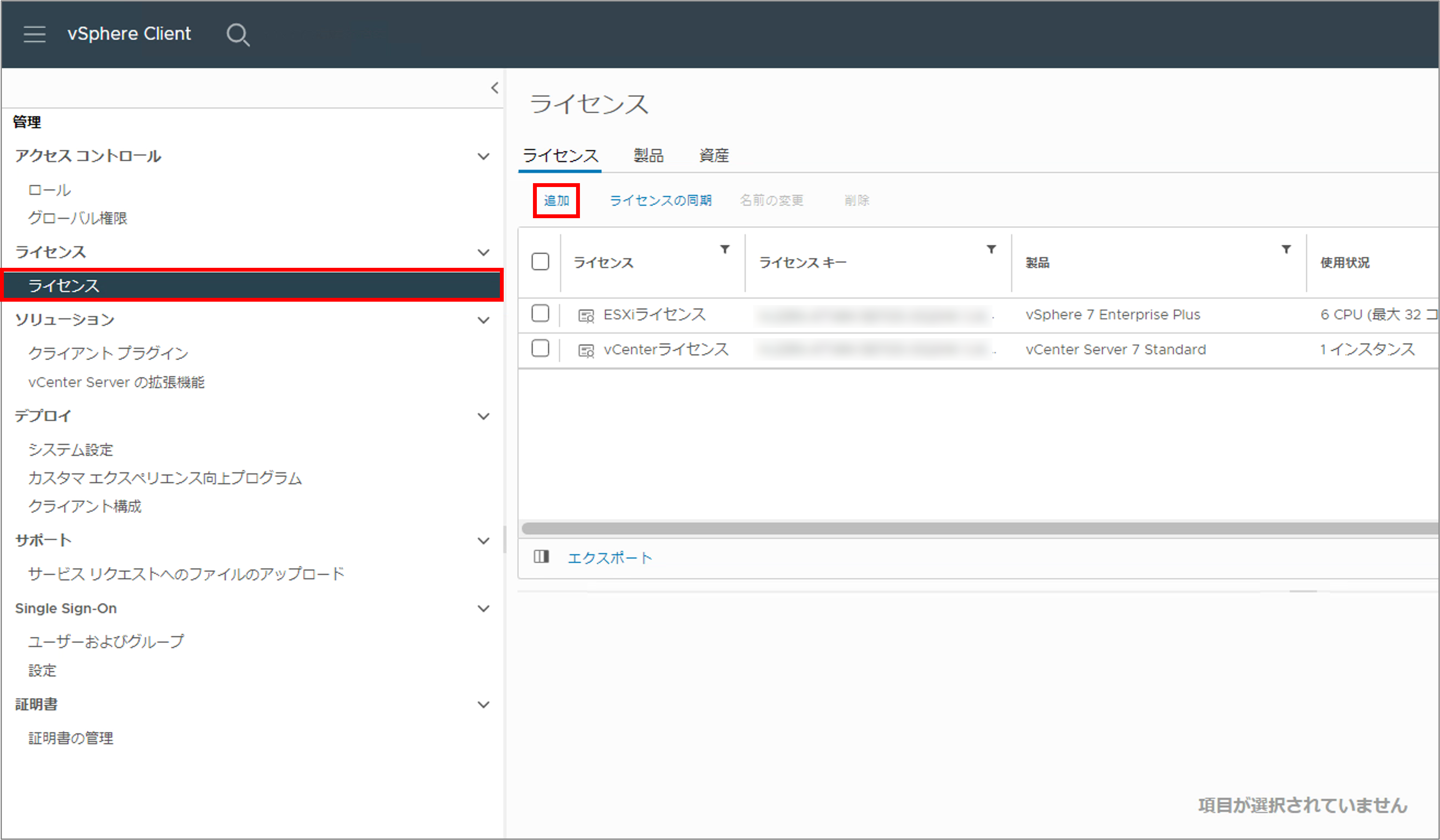Switch to the ライセンス tab
This screenshot has height=840, width=1440.
click(560, 155)
